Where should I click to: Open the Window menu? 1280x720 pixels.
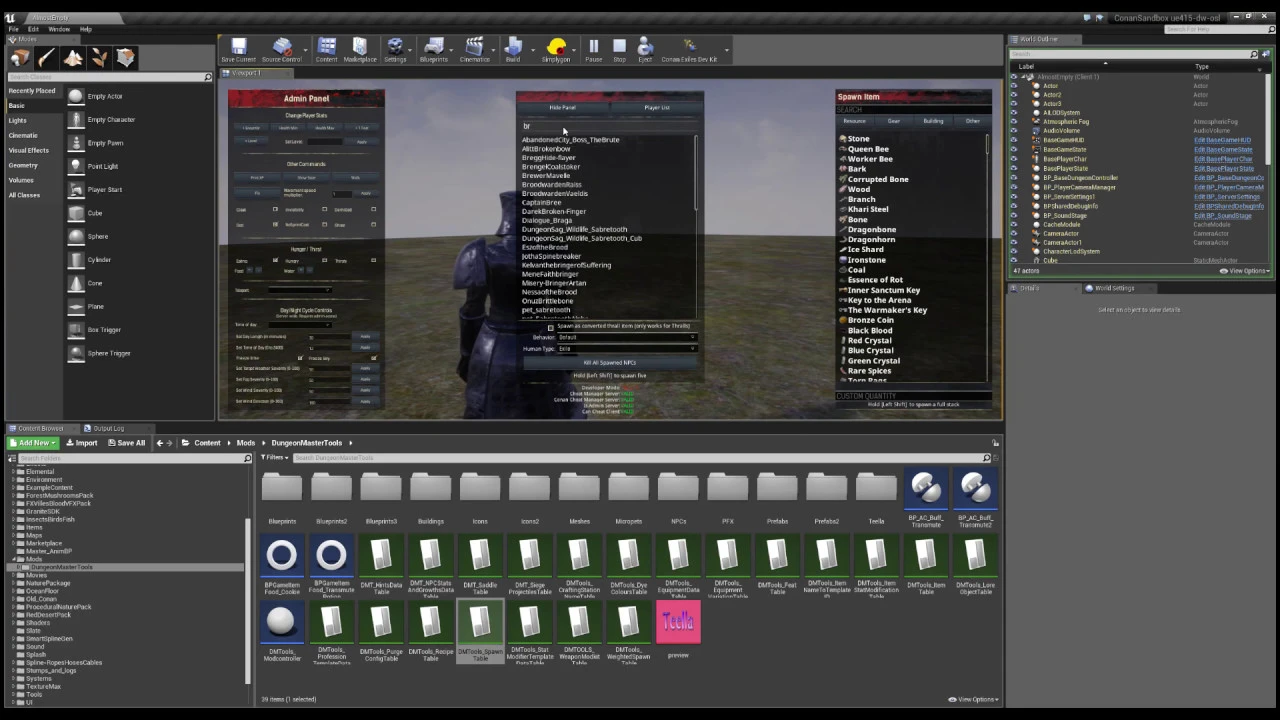59,29
